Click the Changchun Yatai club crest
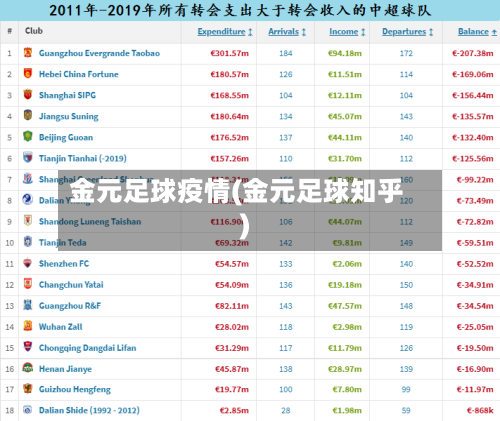This screenshot has width=500, height=421. [x=28, y=284]
